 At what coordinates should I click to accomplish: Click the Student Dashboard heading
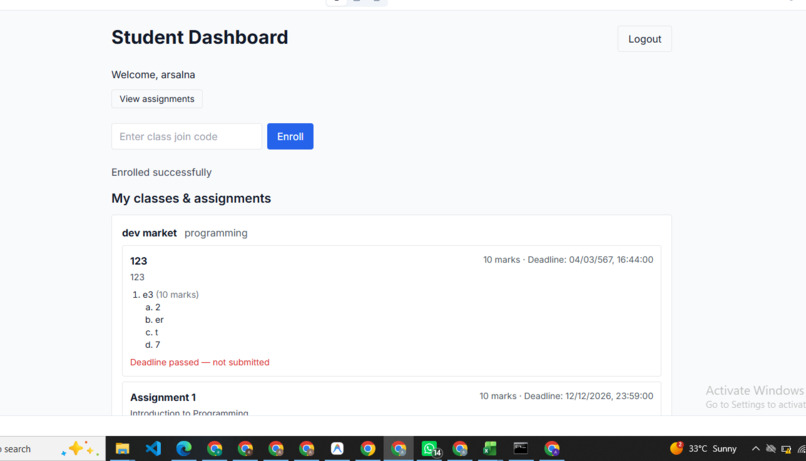tap(199, 38)
